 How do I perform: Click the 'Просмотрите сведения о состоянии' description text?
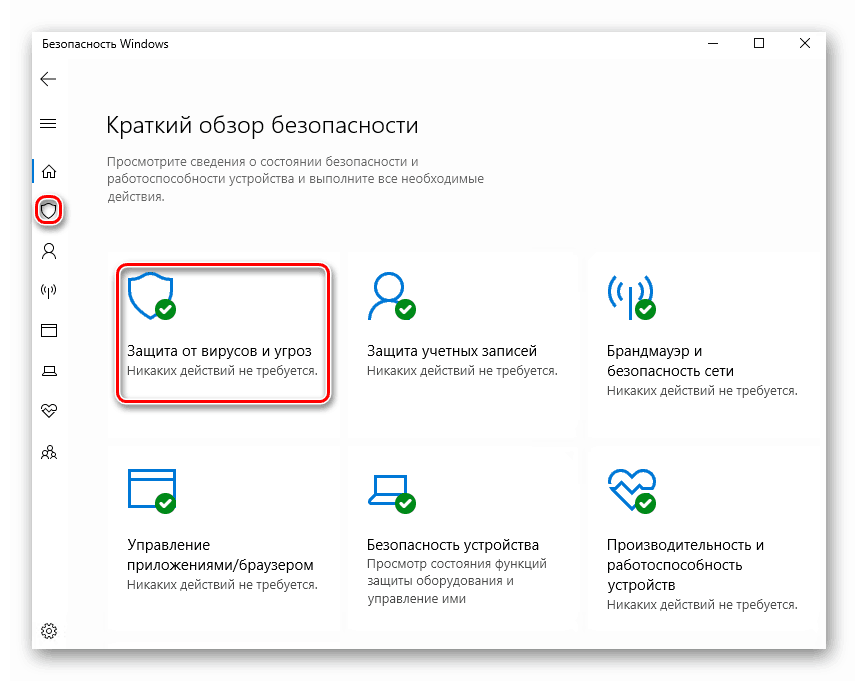tap(295, 179)
